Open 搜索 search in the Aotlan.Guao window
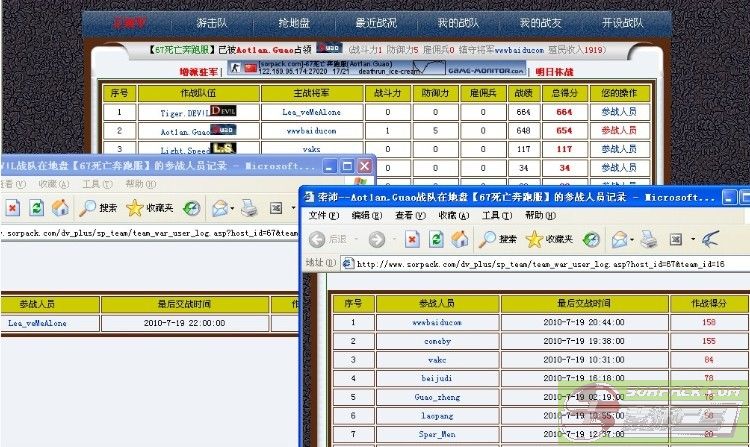This screenshot has height=447, width=750. point(498,239)
